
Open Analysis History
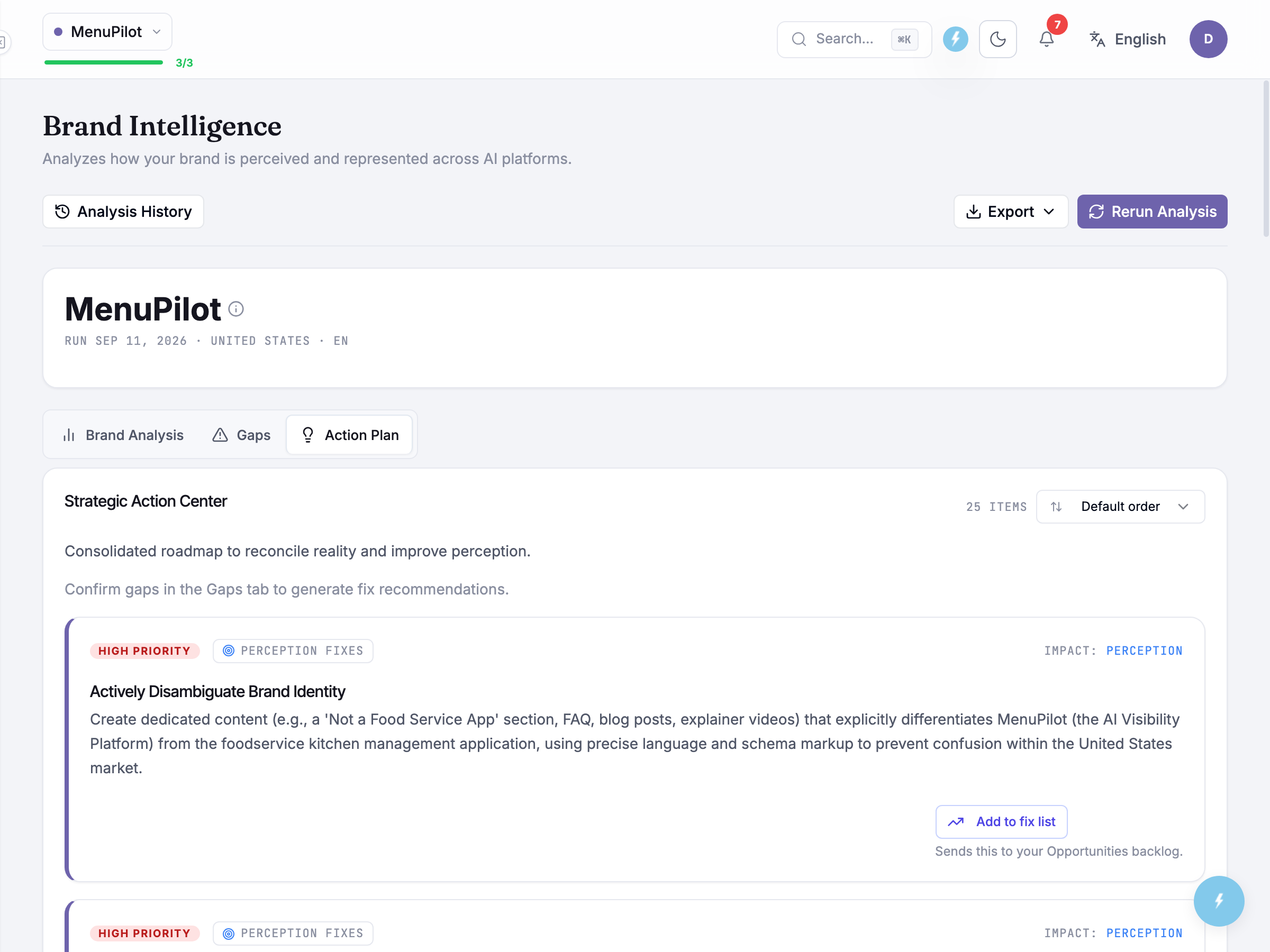pos(123,212)
